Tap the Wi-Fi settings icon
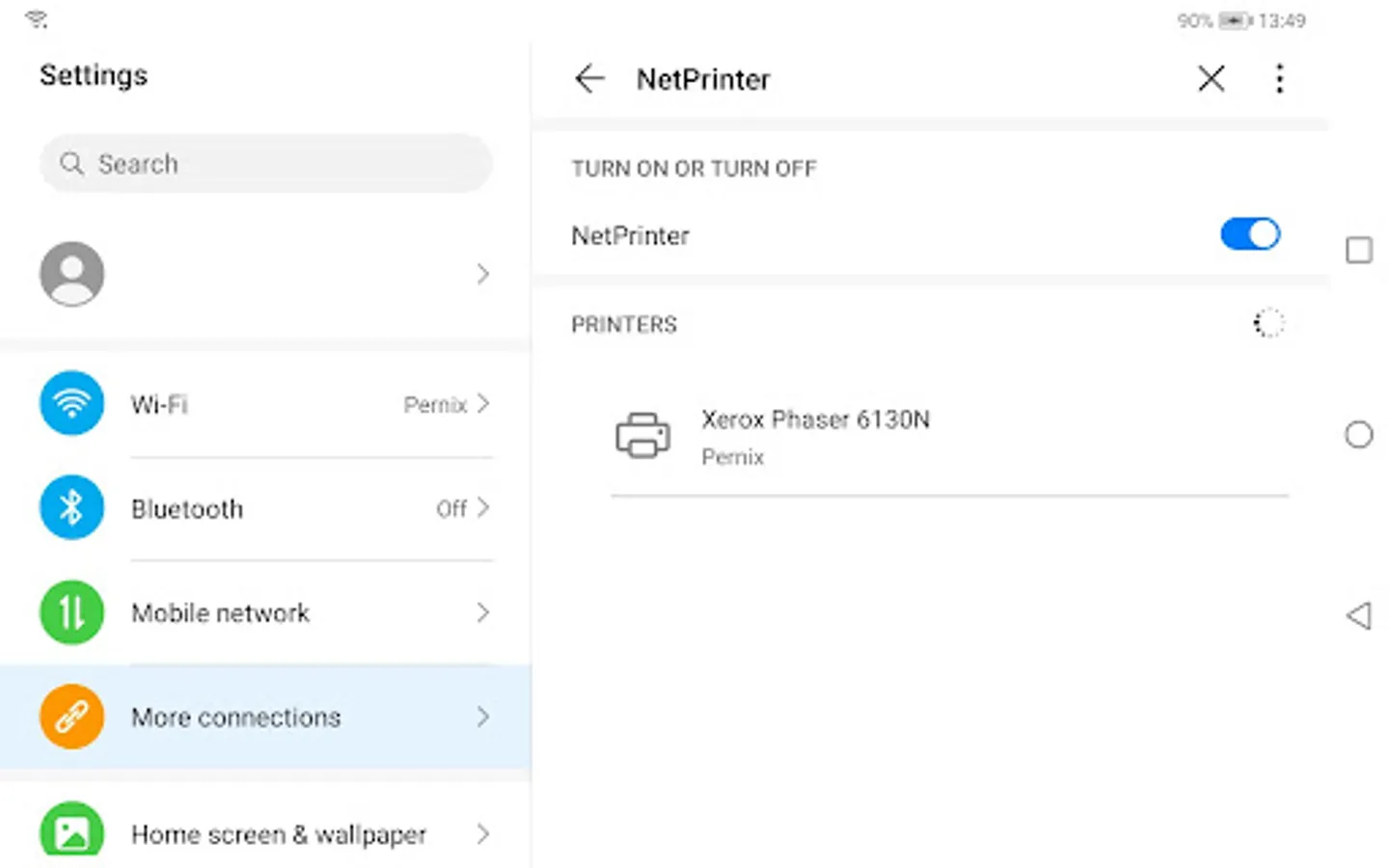 click(71, 403)
